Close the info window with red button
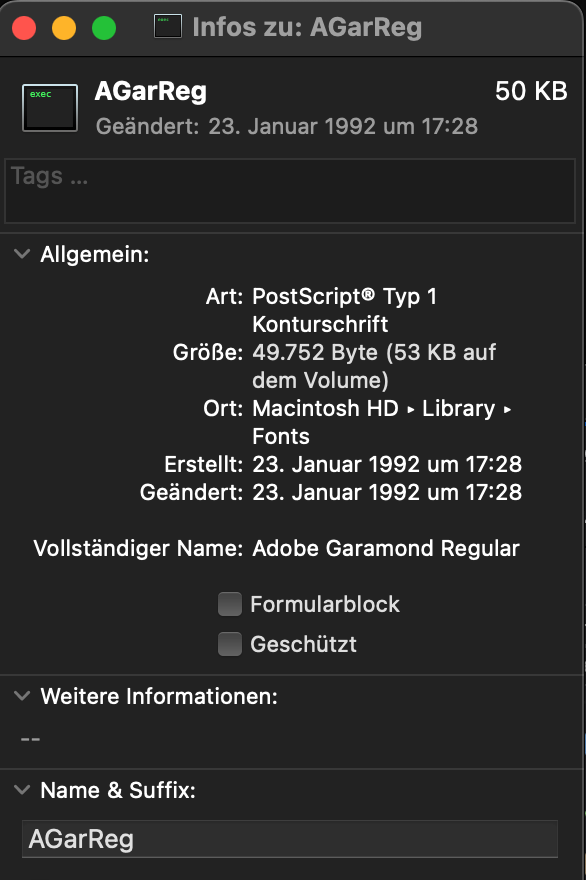This screenshot has width=586, height=880. tap(24, 28)
